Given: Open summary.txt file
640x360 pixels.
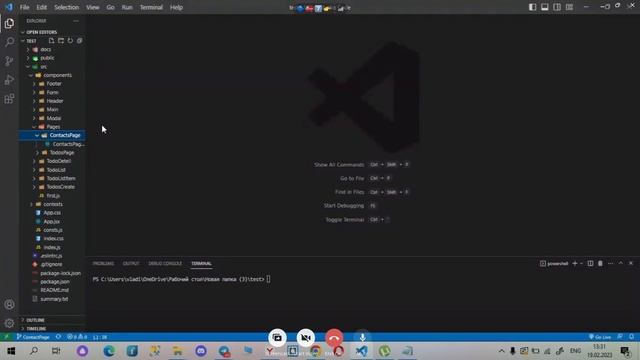Looking at the screenshot, I should [x=52, y=299].
